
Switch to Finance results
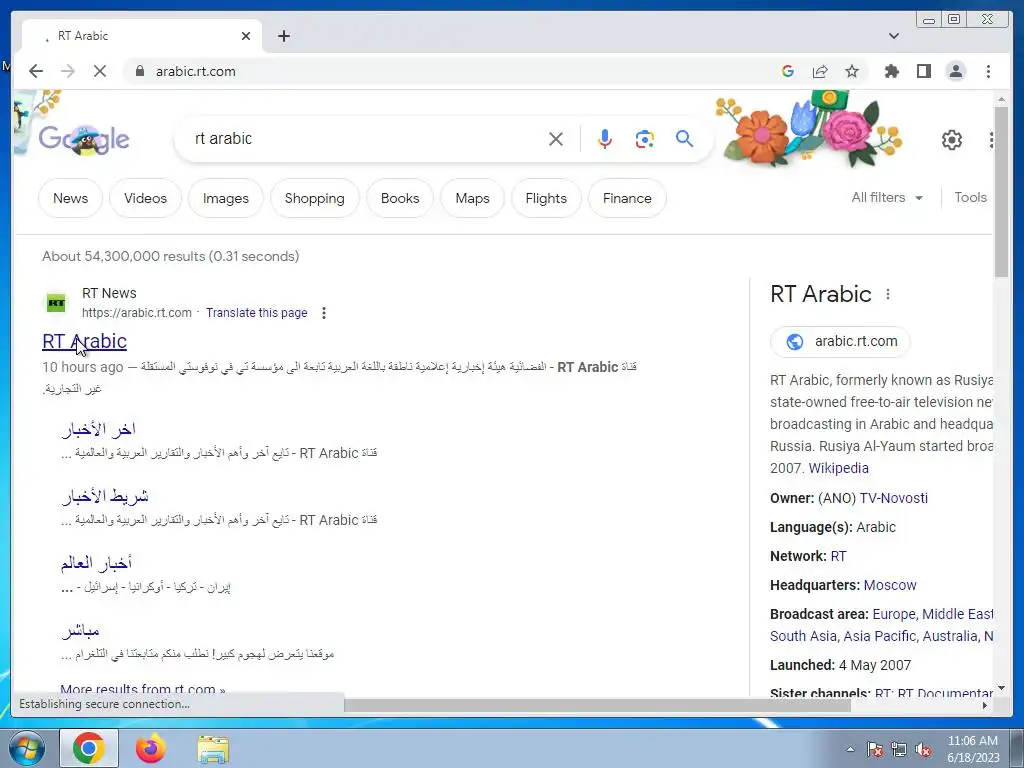627,198
